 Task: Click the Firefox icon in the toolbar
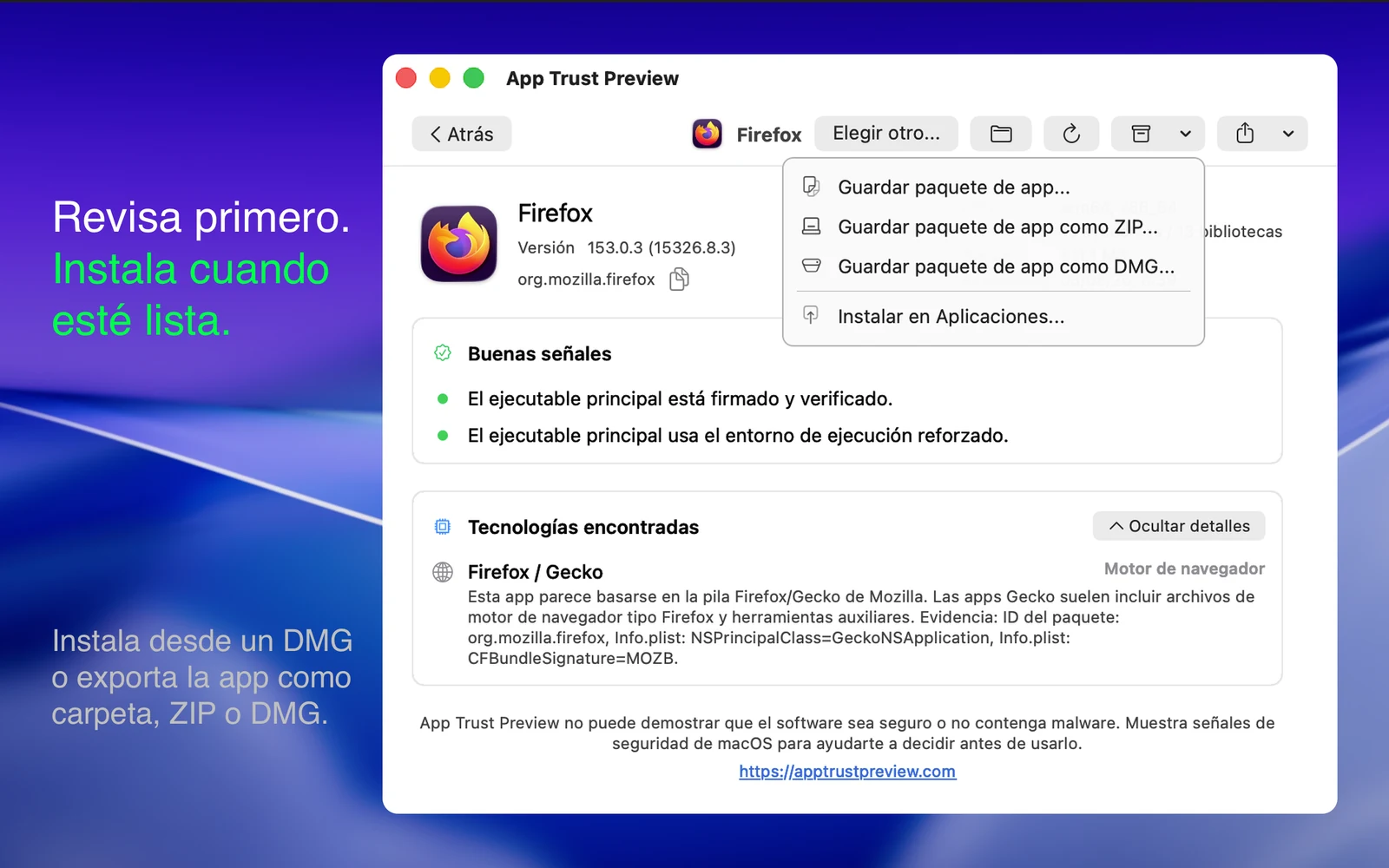[x=707, y=134]
